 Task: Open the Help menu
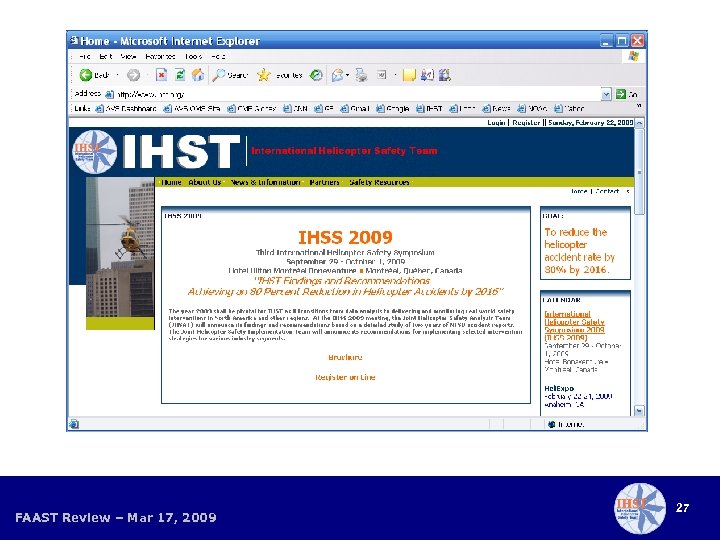(x=219, y=56)
